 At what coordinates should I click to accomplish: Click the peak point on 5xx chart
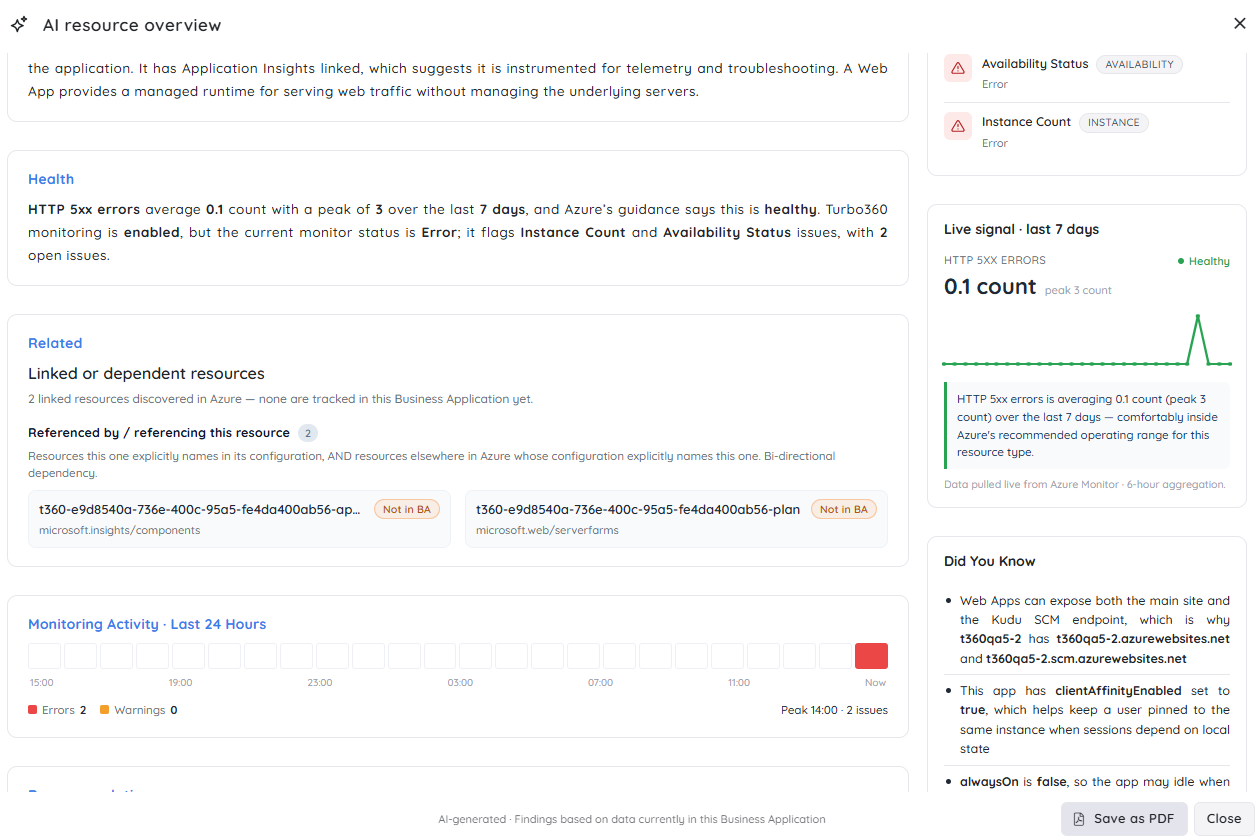tap(1197, 316)
